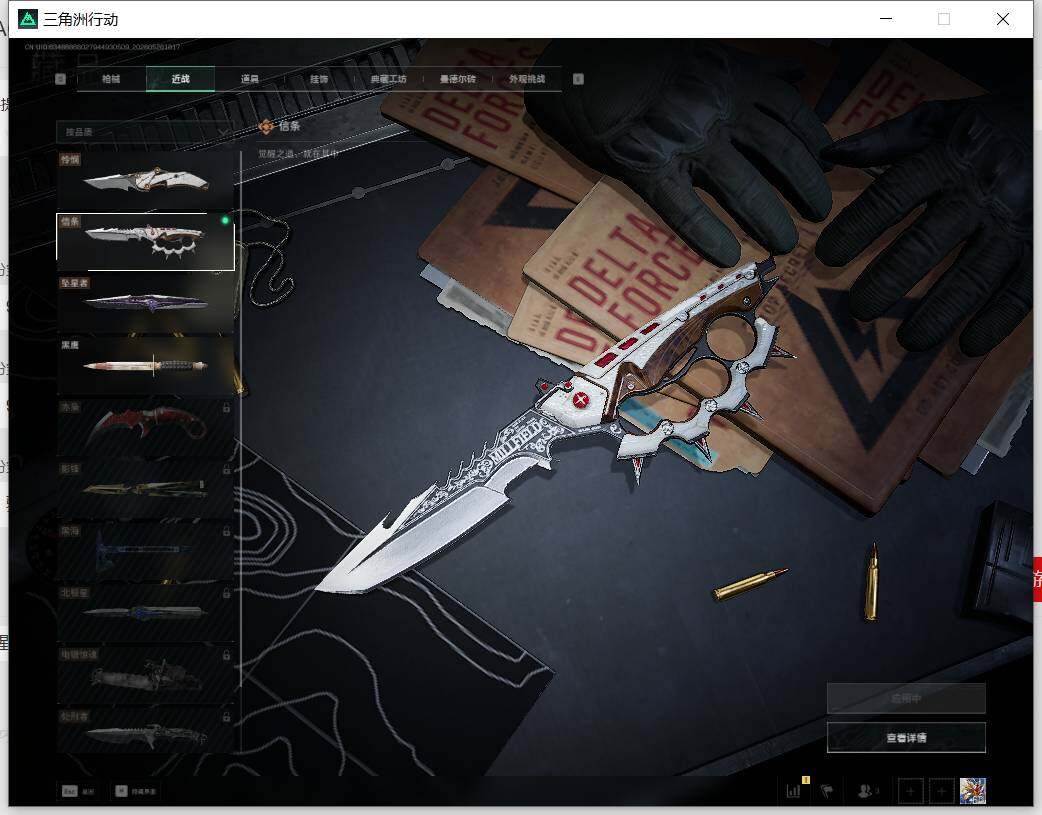Click the 三角洲行动 app icon in title bar

point(28,19)
